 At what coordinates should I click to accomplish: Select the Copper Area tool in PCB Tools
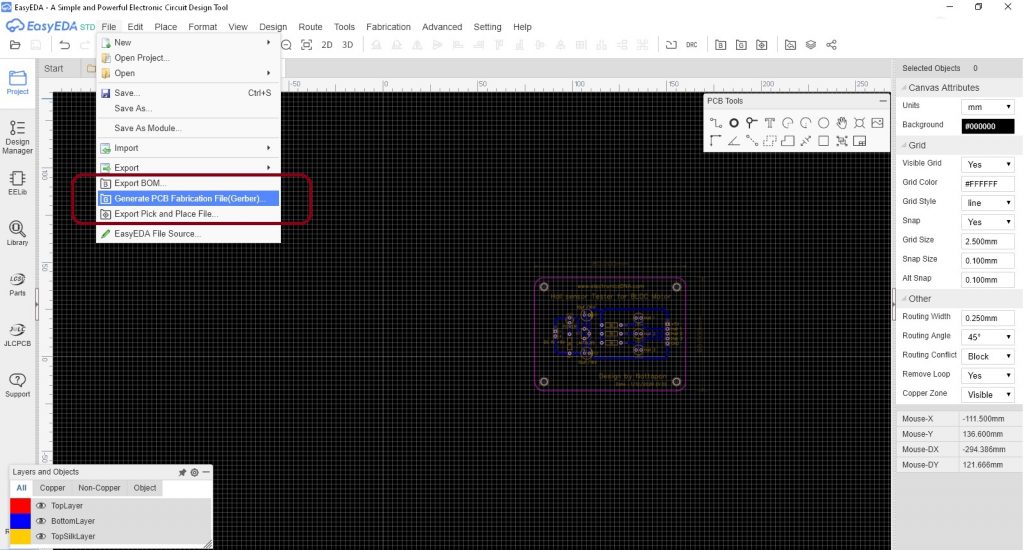click(x=769, y=140)
